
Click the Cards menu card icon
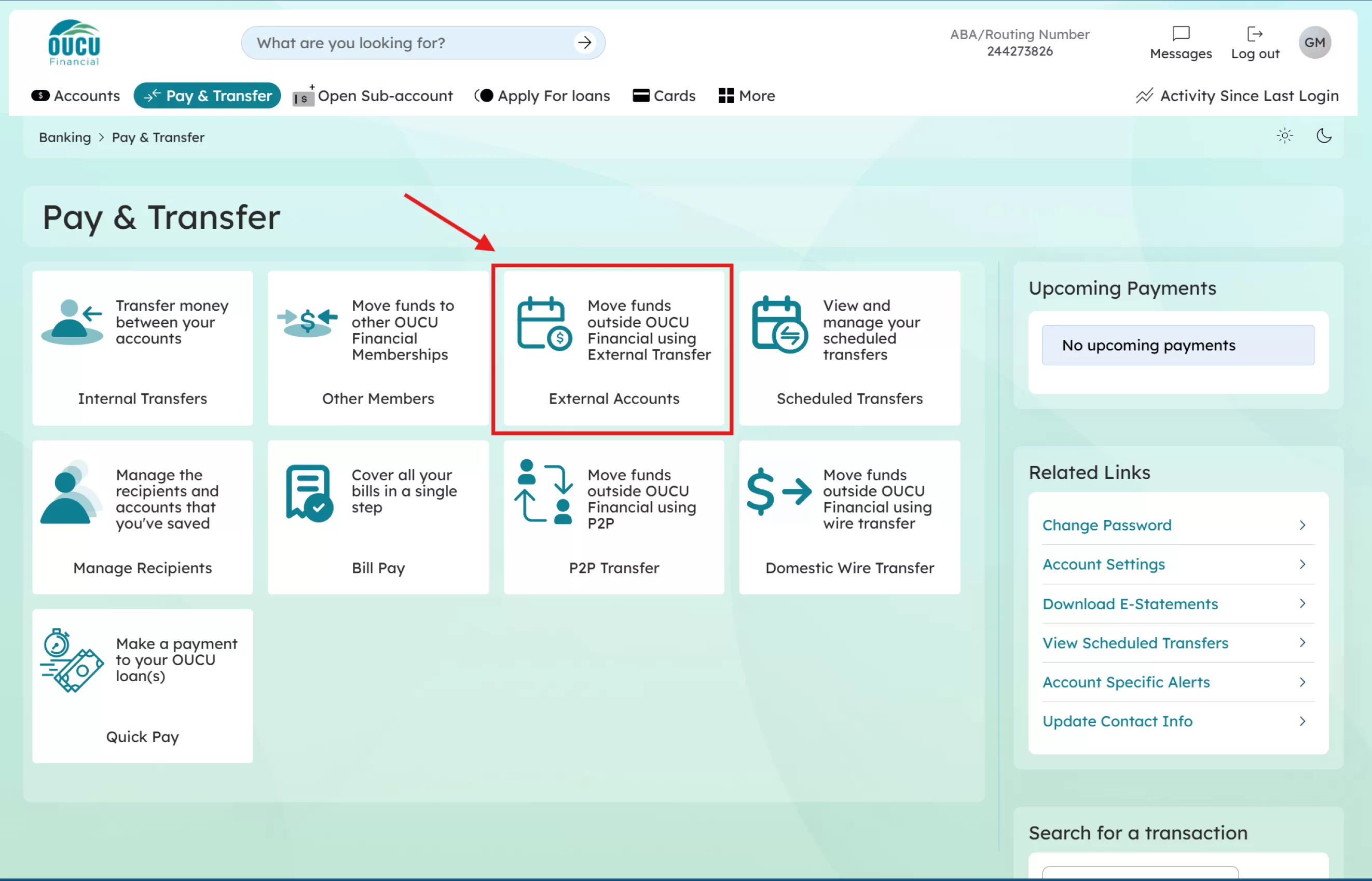click(x=640, y=95)
